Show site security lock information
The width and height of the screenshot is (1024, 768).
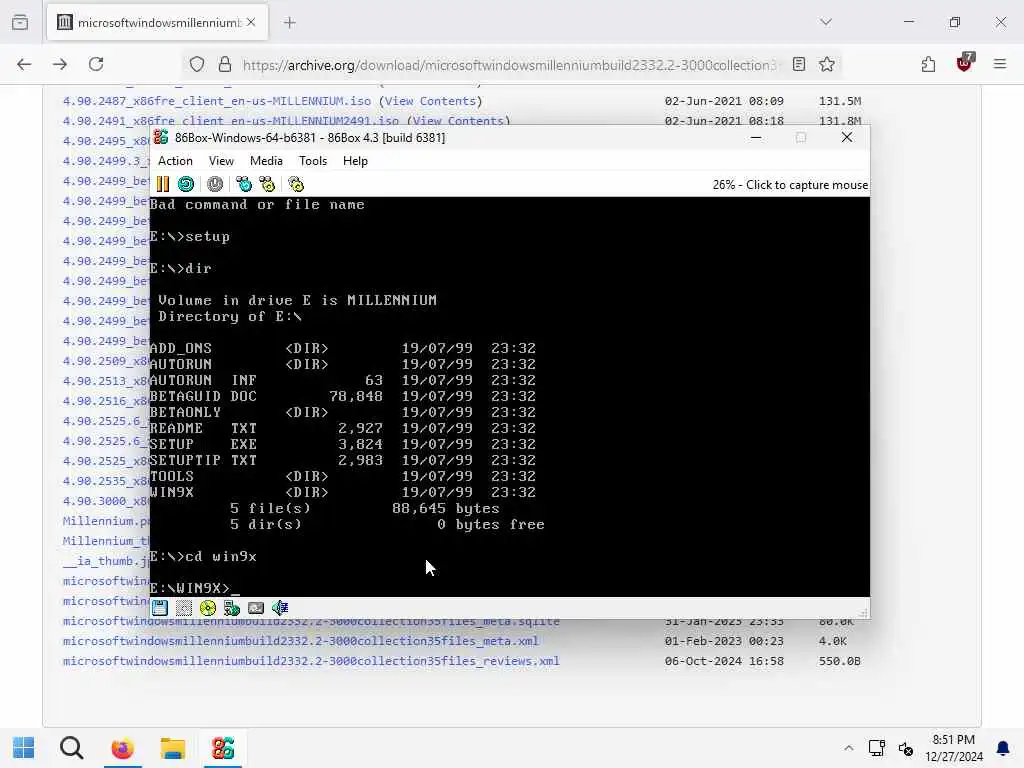point(225,64)
